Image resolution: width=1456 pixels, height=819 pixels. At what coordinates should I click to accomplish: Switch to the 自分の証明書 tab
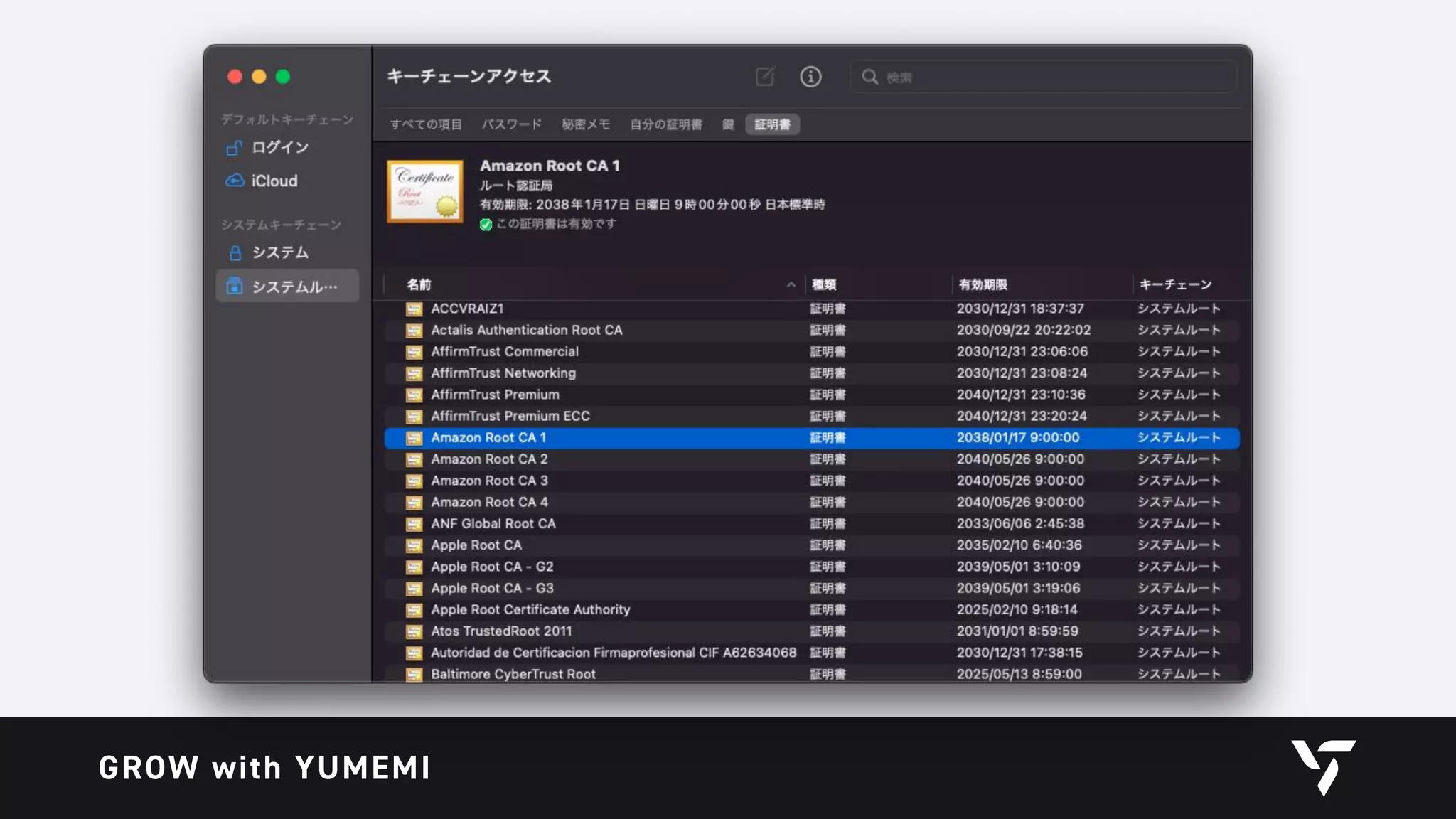pyautogui.click(x=665, y=124)
